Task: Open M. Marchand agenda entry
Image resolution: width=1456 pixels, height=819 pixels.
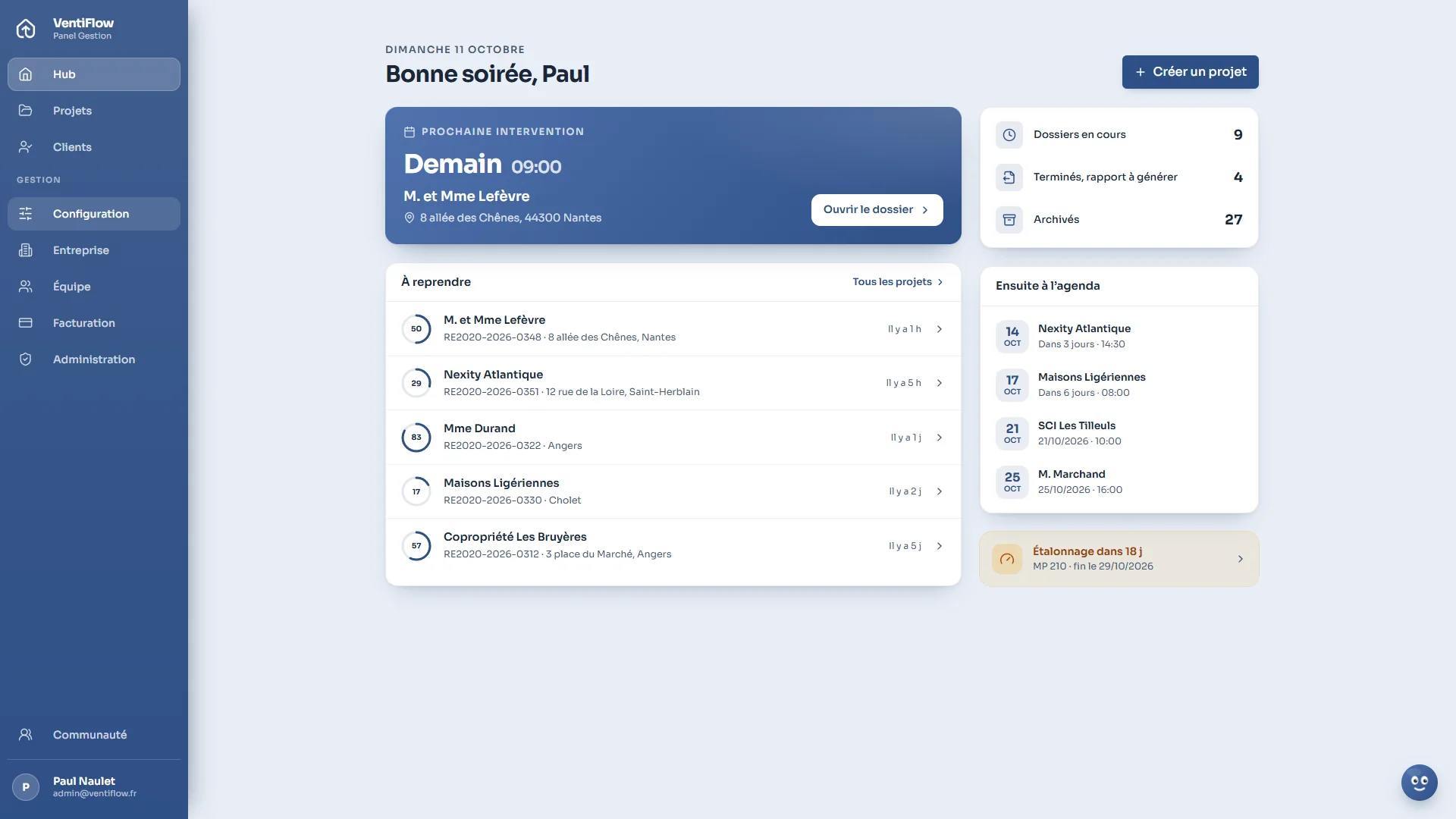Action: [1119, 482]
